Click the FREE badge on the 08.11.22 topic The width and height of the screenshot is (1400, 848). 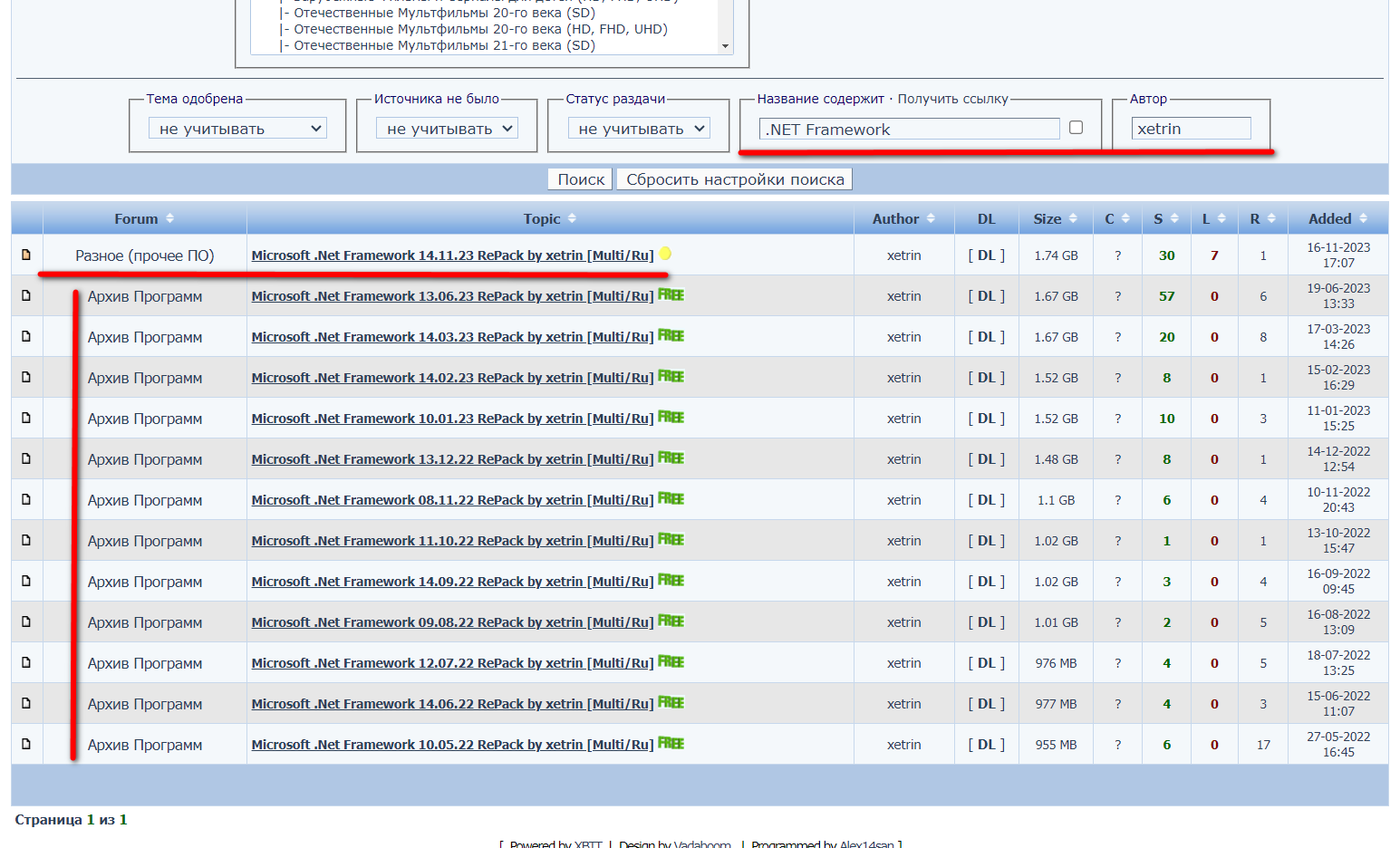pyautogui.click(x=671, y=498)
